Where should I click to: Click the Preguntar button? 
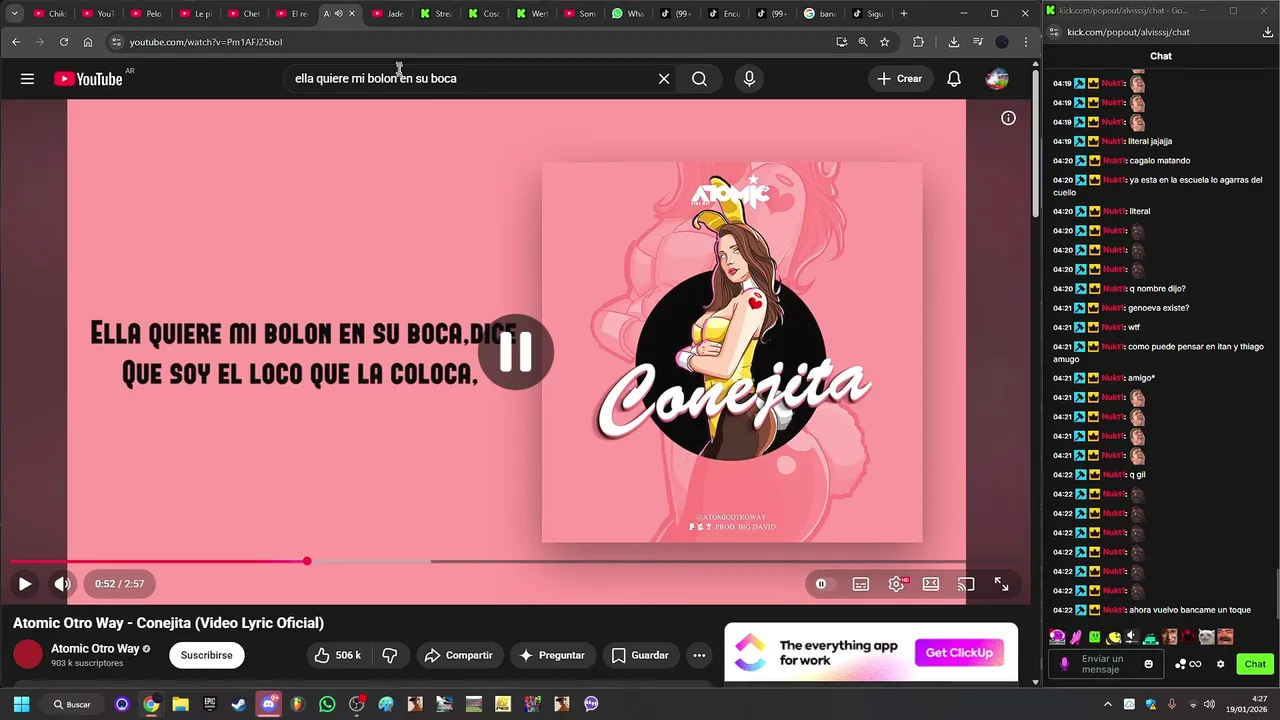pos(553,655)
